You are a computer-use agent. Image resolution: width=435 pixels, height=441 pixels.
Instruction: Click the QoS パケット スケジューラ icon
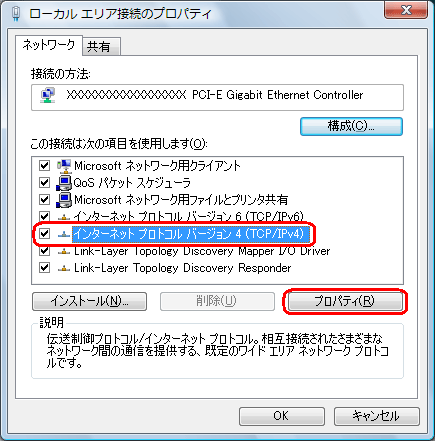coord(64,183)
